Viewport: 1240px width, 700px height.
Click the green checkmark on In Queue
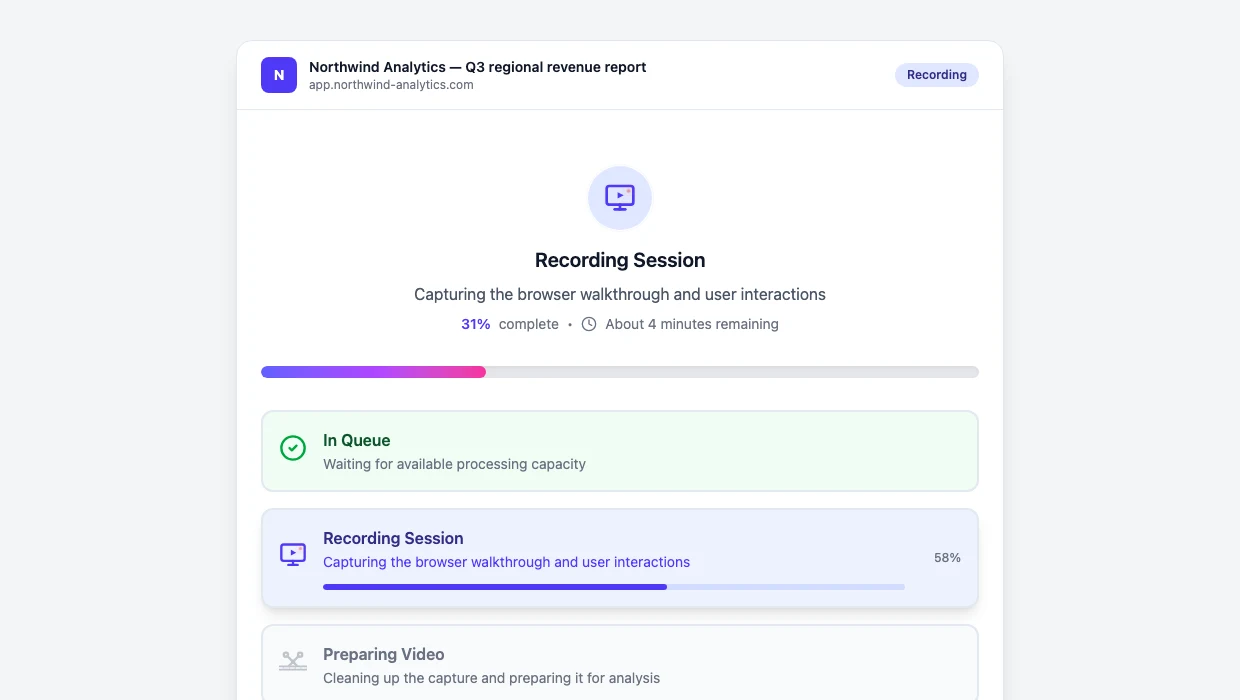[x=293, y=448]
